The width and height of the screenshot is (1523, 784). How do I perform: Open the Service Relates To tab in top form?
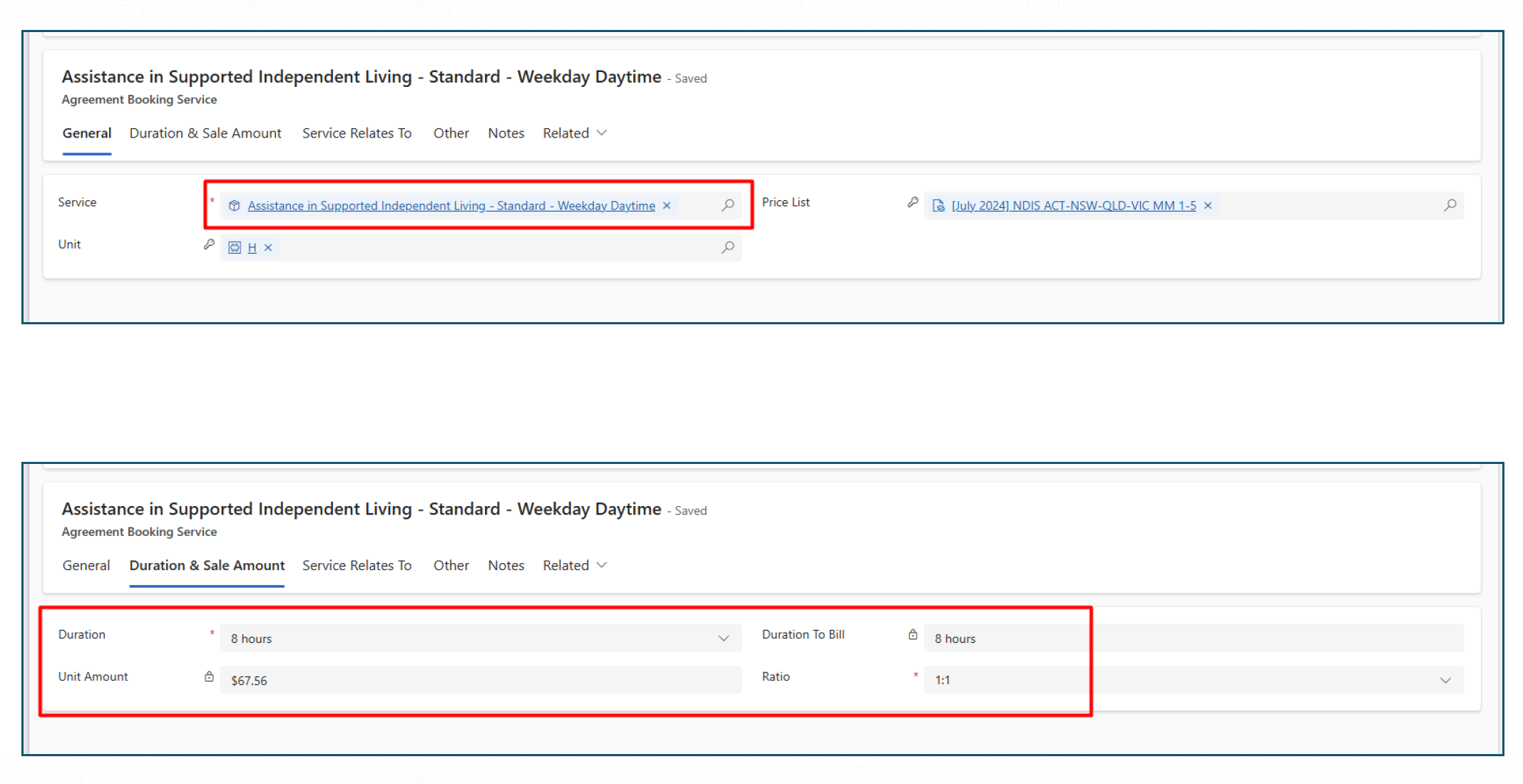coord(357,133)
